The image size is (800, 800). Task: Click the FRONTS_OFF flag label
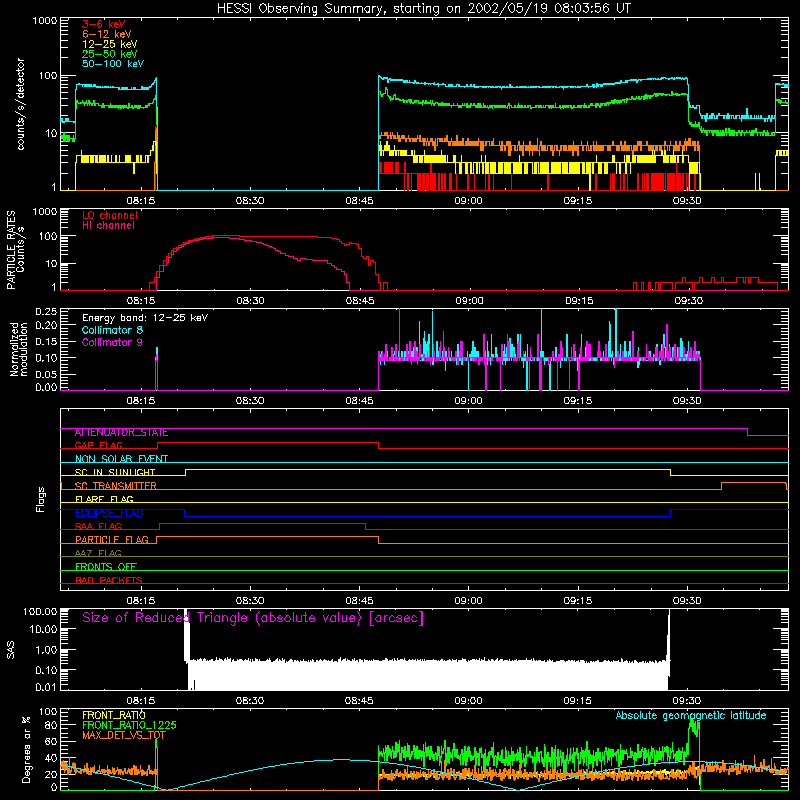106,567
